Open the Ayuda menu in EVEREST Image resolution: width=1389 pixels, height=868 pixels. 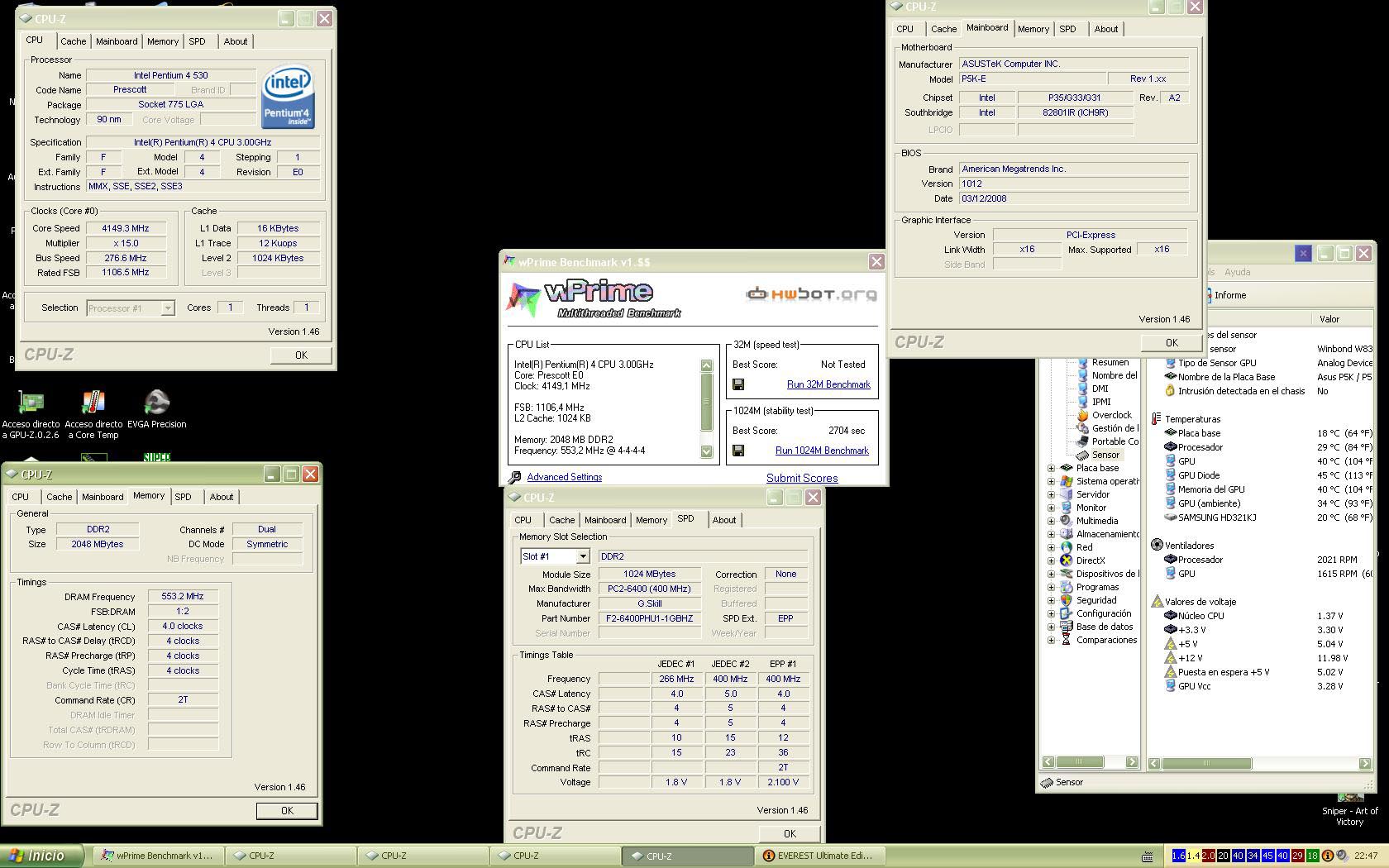(1237, 272)
